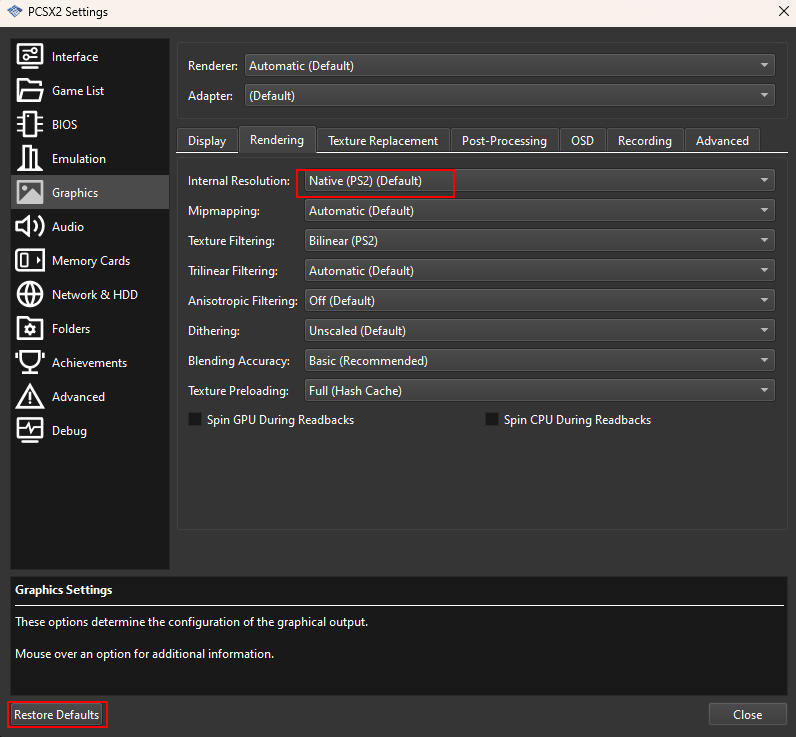Select the Network & HDD label
This screenshot has height=737, width=796.
(95, 295)
